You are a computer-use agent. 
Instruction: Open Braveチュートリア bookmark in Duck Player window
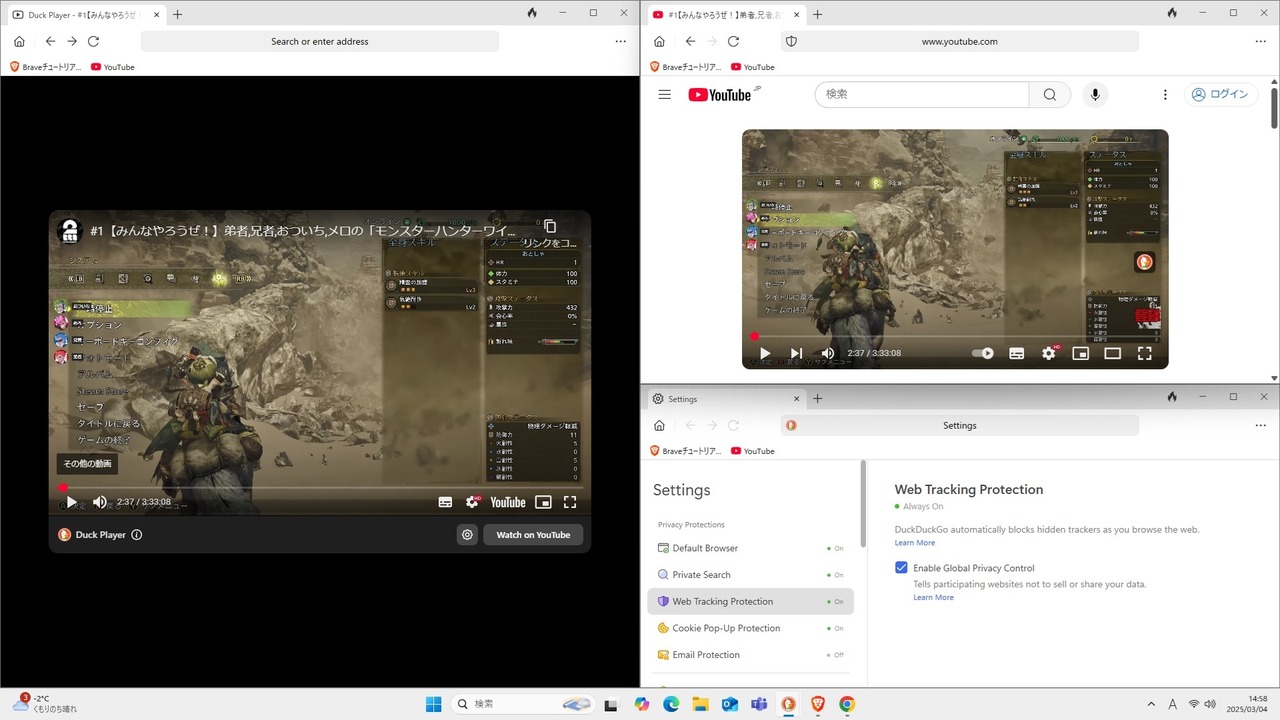45,67
